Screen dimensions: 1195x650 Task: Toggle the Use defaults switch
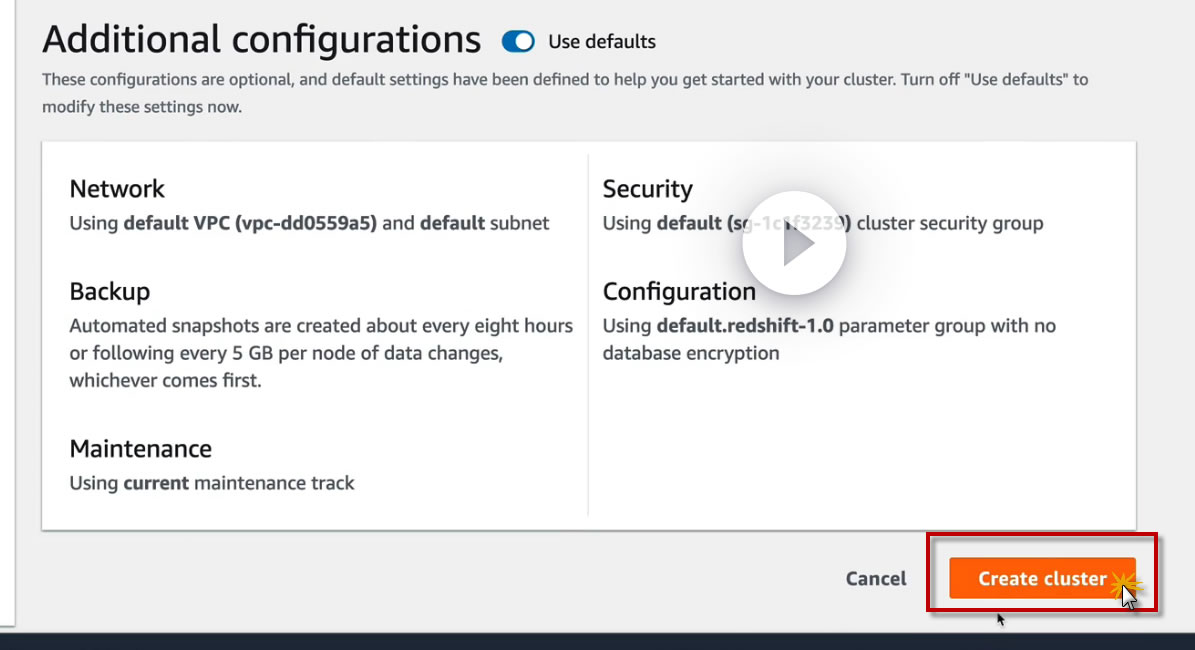click(519, 41)
